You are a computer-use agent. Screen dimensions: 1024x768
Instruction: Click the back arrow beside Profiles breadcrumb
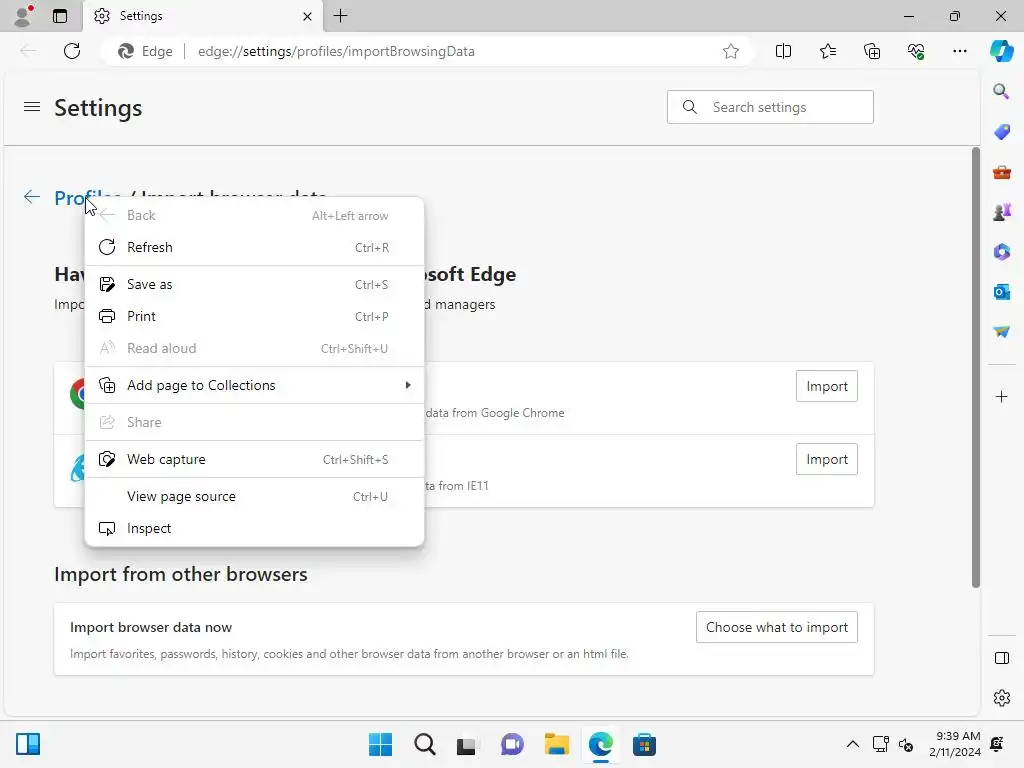[31, 197]
